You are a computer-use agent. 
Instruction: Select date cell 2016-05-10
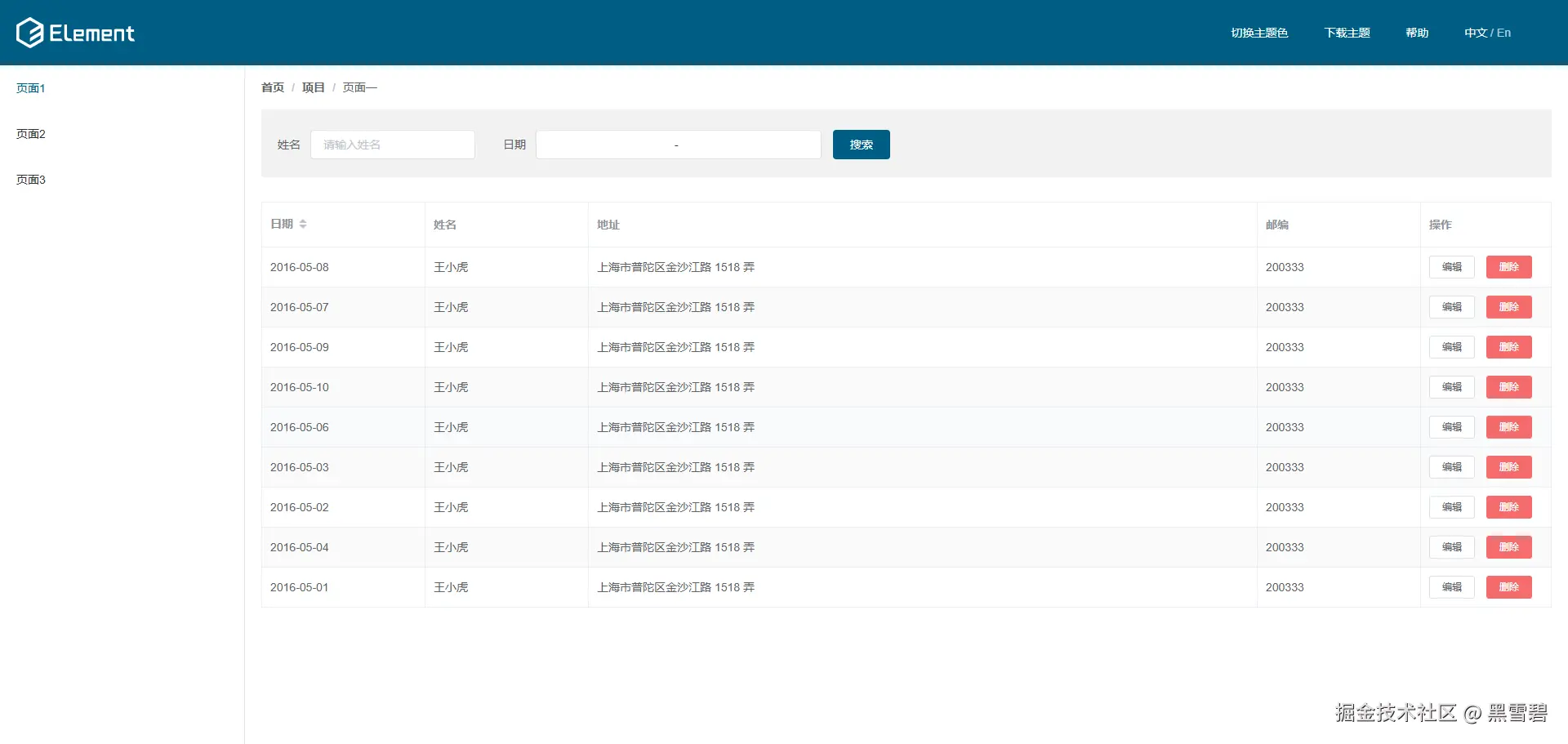pyautogui.click(x=300, y=387)
